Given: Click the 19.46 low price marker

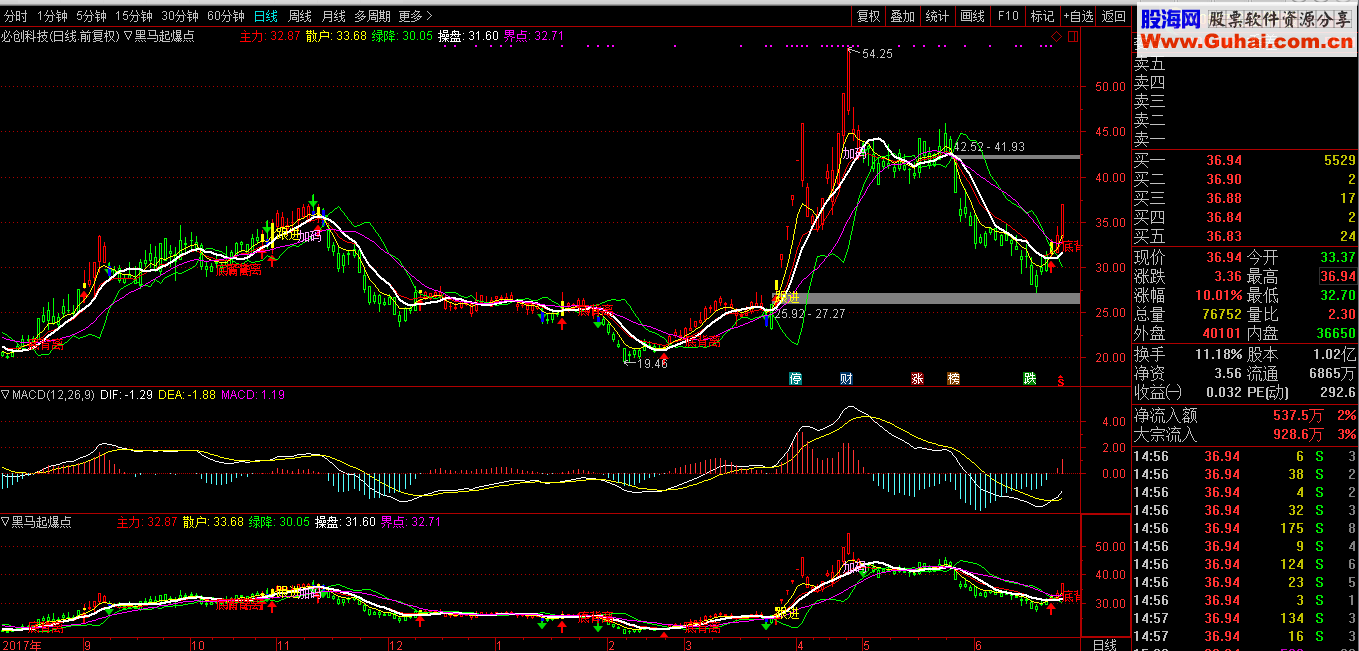Looking at the screenshot, I should tap(651, 364).
